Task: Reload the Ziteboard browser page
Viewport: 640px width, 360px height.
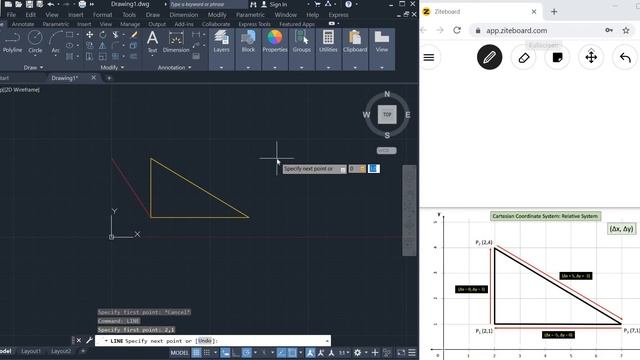Action: (457, 30)
